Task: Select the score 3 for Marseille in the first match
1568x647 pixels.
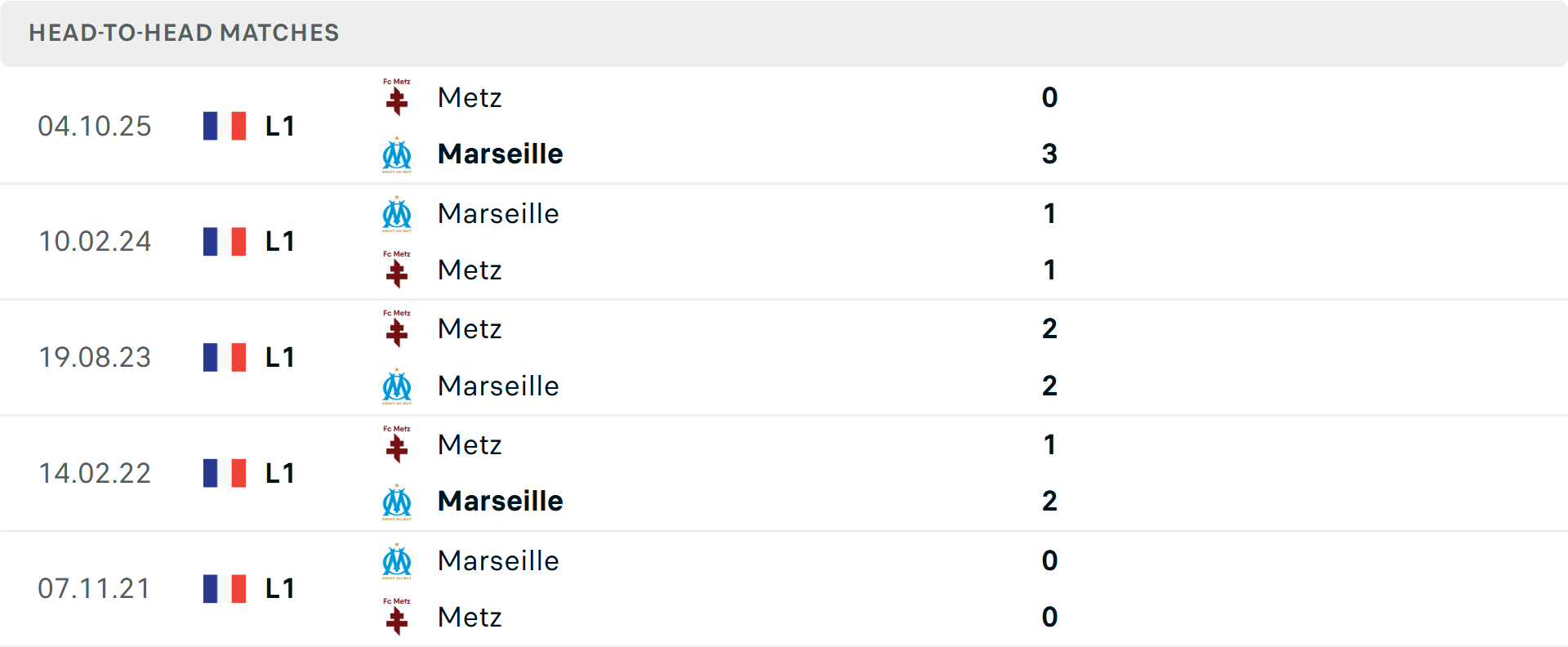Action: point(1049,154)
